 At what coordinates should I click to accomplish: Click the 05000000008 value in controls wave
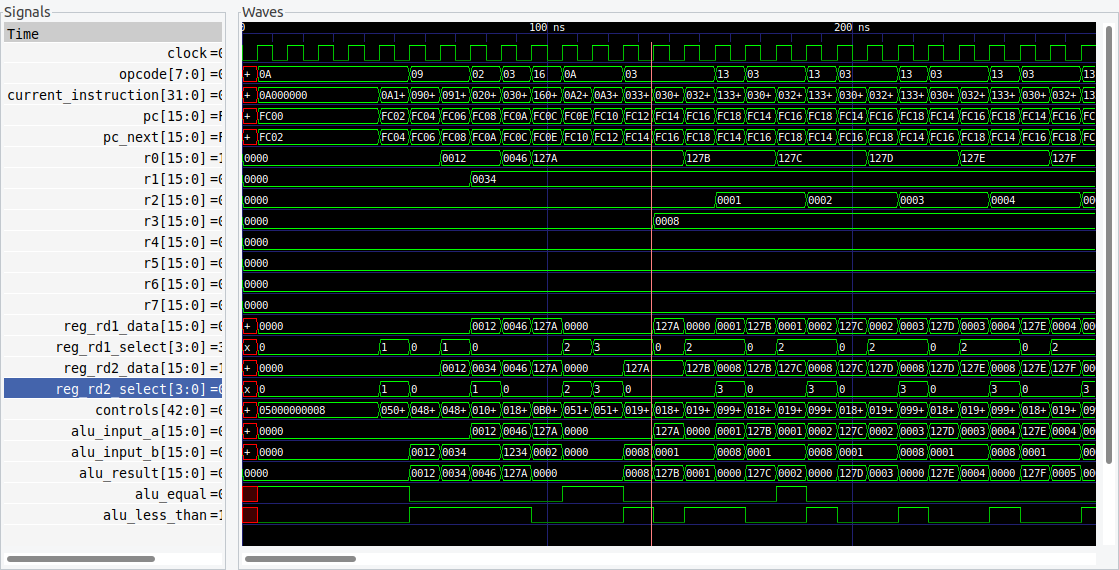click(292, 410)
